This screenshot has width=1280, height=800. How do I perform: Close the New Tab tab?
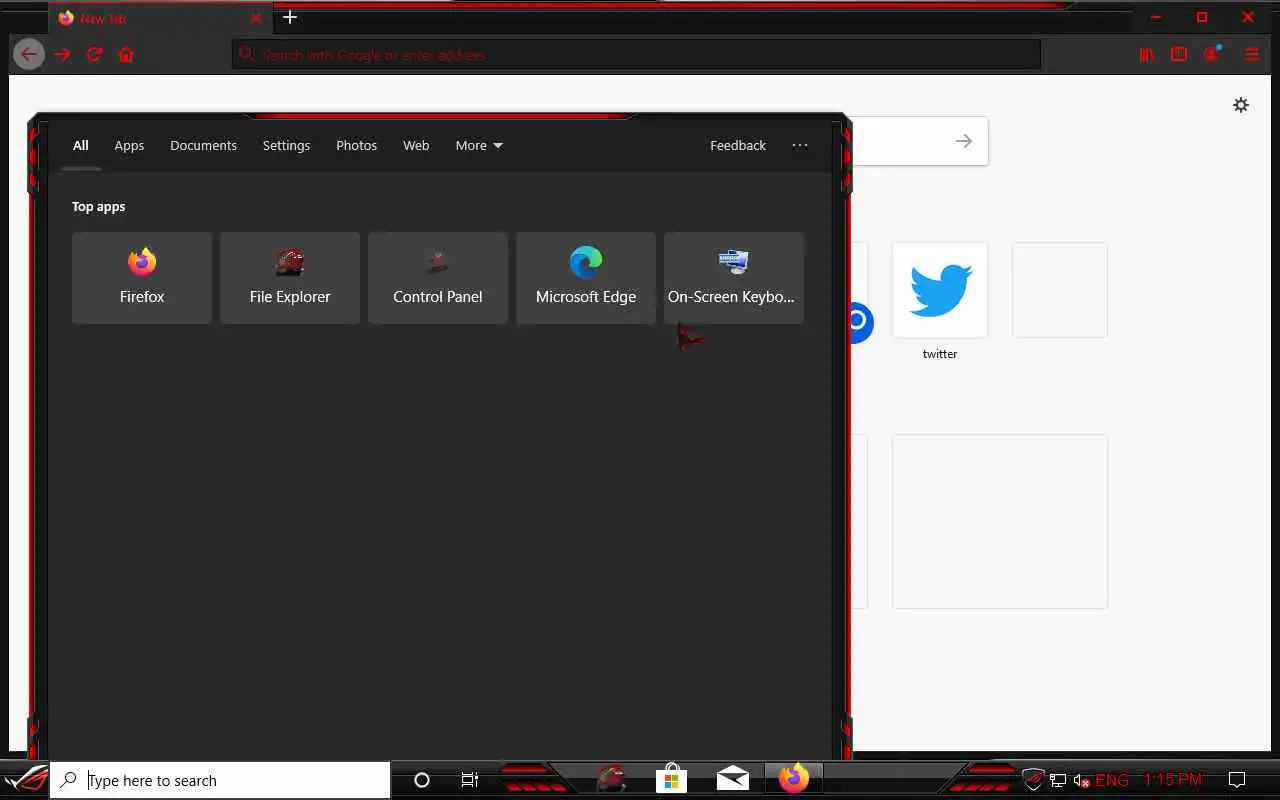pos(256,18)
